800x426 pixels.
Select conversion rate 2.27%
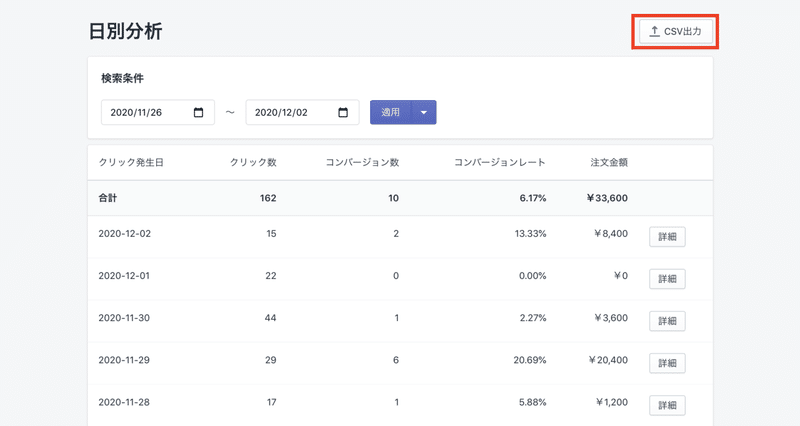(533, 318)
